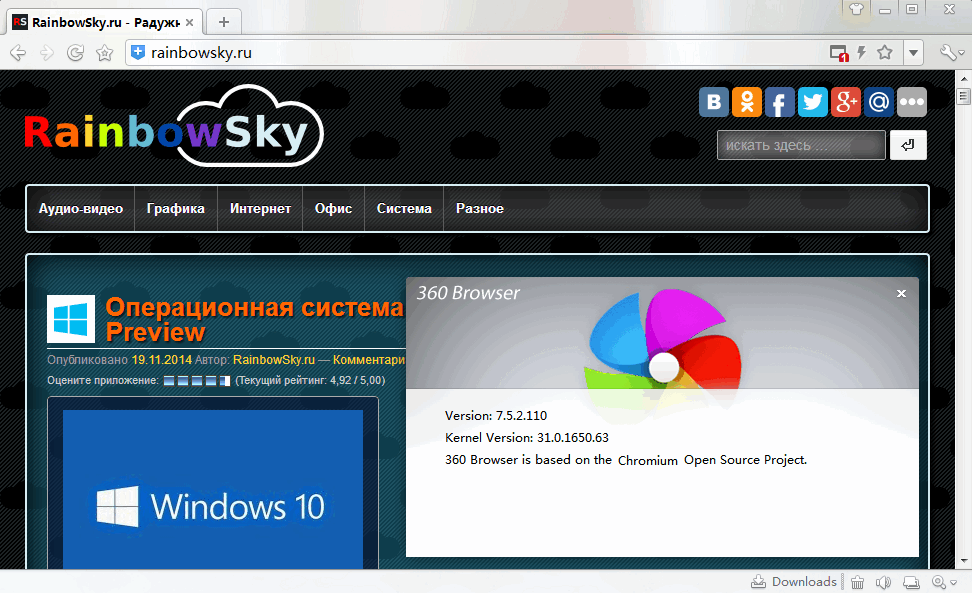972x593 pixels.
Task: Open the 'Операционная система' article title
Action: tap(255, 319)
